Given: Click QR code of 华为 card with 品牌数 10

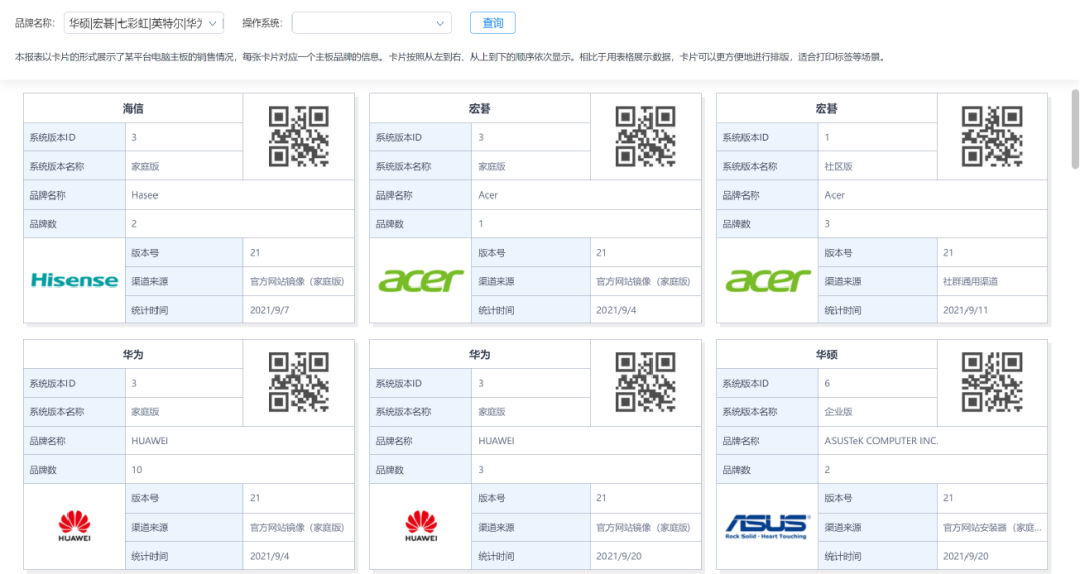Looking at the screenshot, I should coord(298,382).
